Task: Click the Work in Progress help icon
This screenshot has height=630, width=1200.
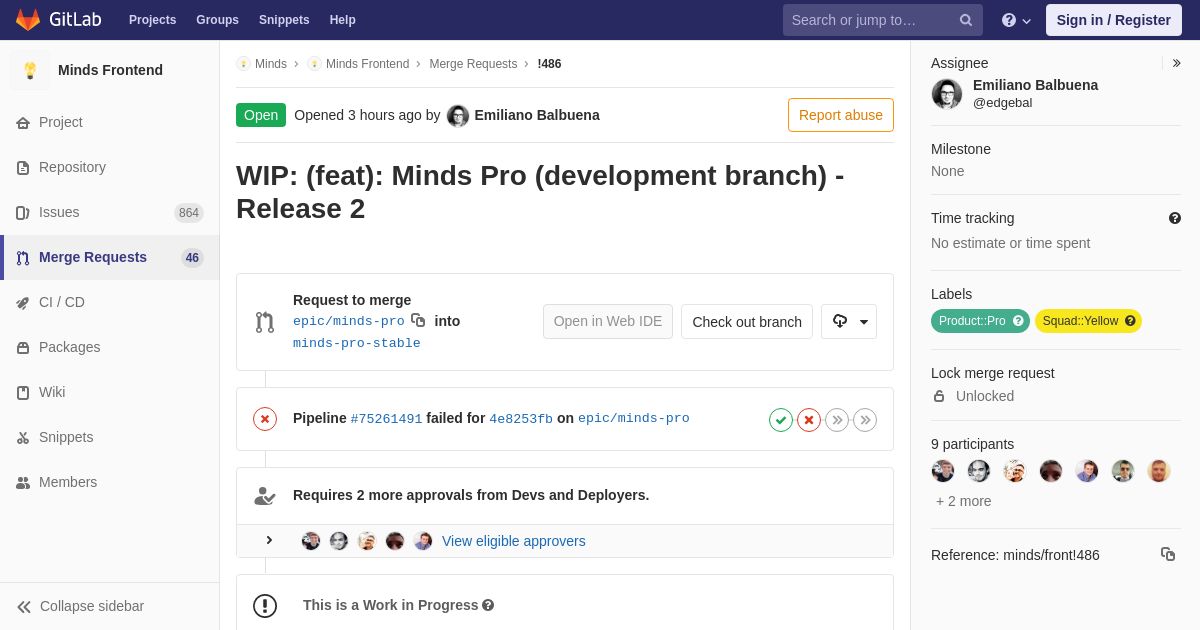Action: click(488, 605)
